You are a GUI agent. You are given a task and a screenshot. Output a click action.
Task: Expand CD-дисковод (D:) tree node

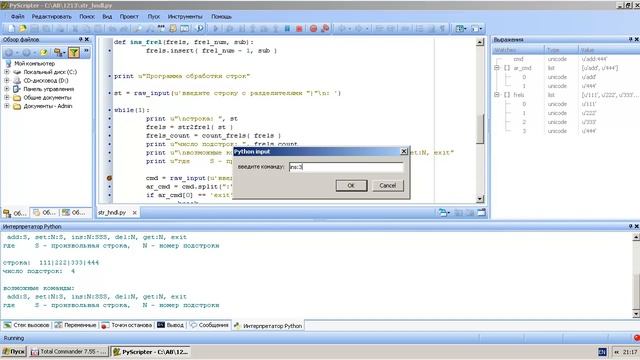[7, 80]
